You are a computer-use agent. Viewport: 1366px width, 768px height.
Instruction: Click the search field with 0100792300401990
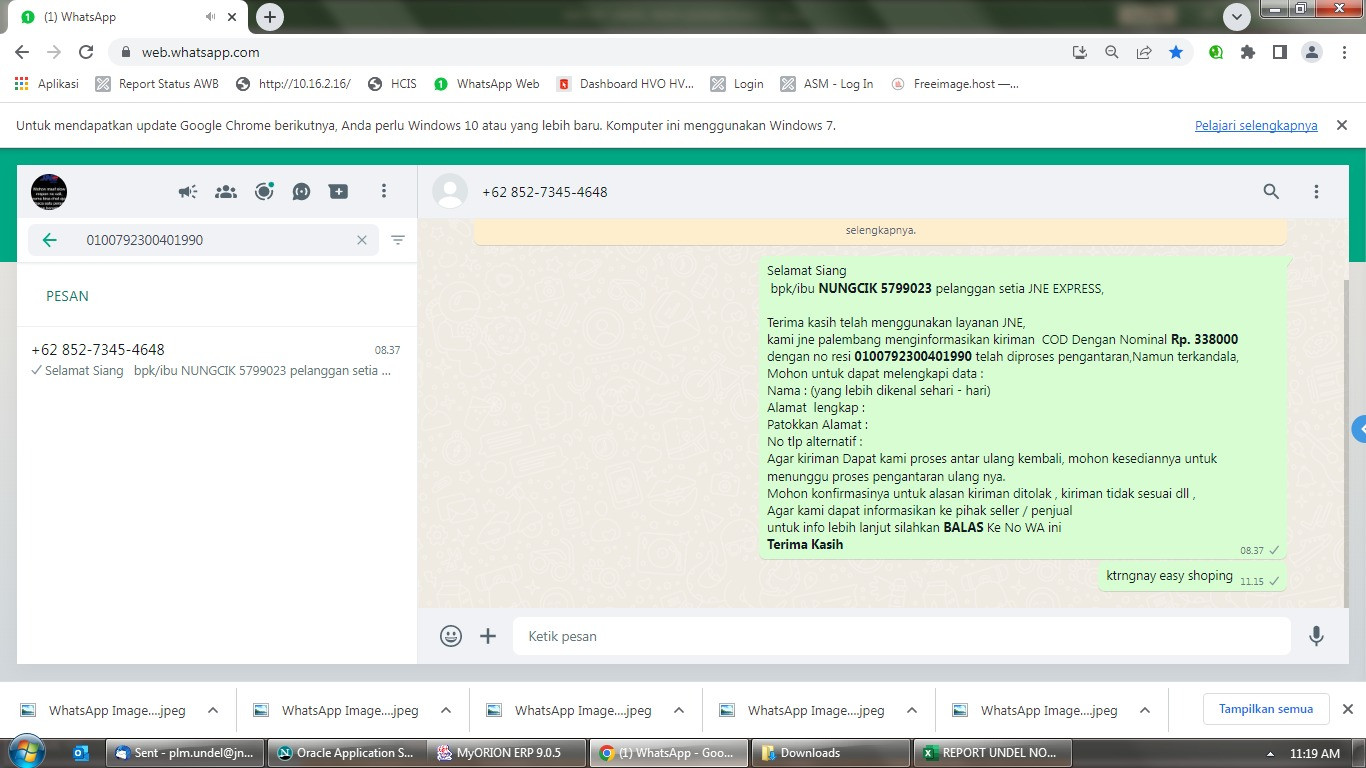(x=203, y=240)
